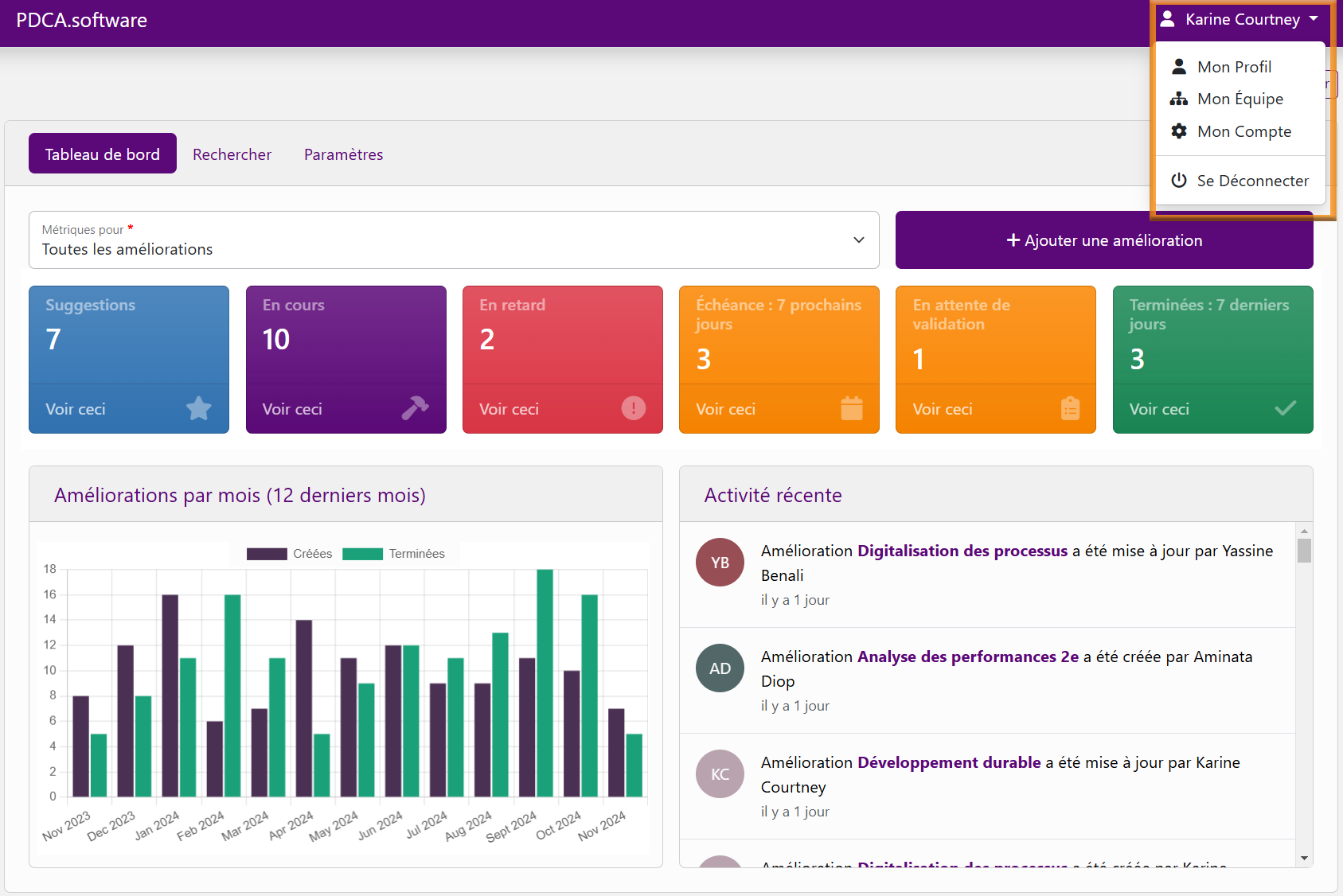Click the activity list scroll up arrow
1343x896 pixels.
pyautogui.click(x=1304, y=531)
